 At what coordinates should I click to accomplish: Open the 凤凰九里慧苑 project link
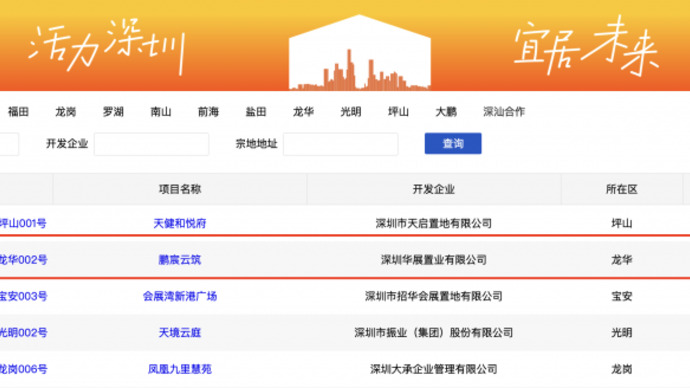click(x=180, y=370)
